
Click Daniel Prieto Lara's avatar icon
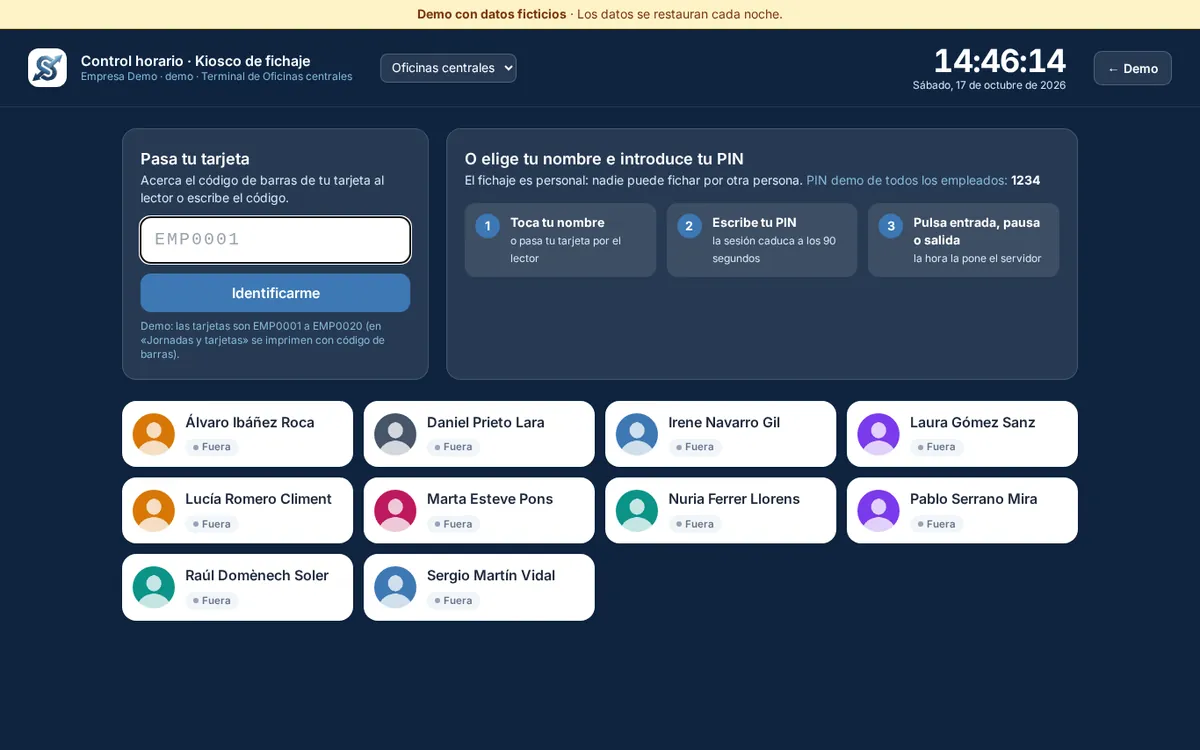395,434
